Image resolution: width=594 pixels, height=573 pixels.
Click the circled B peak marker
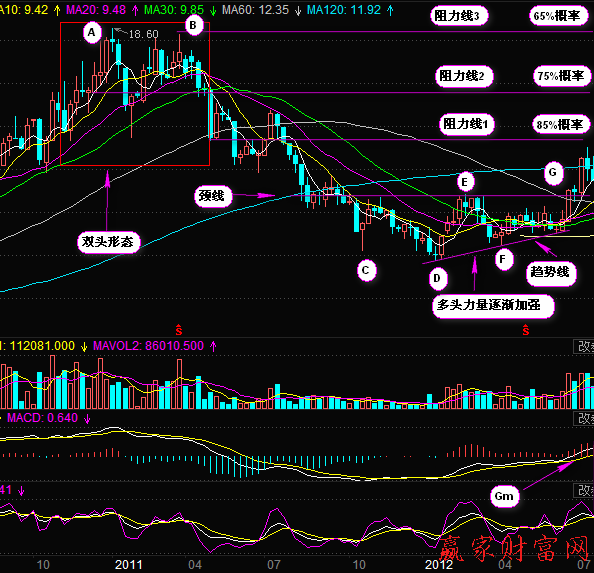194,25
